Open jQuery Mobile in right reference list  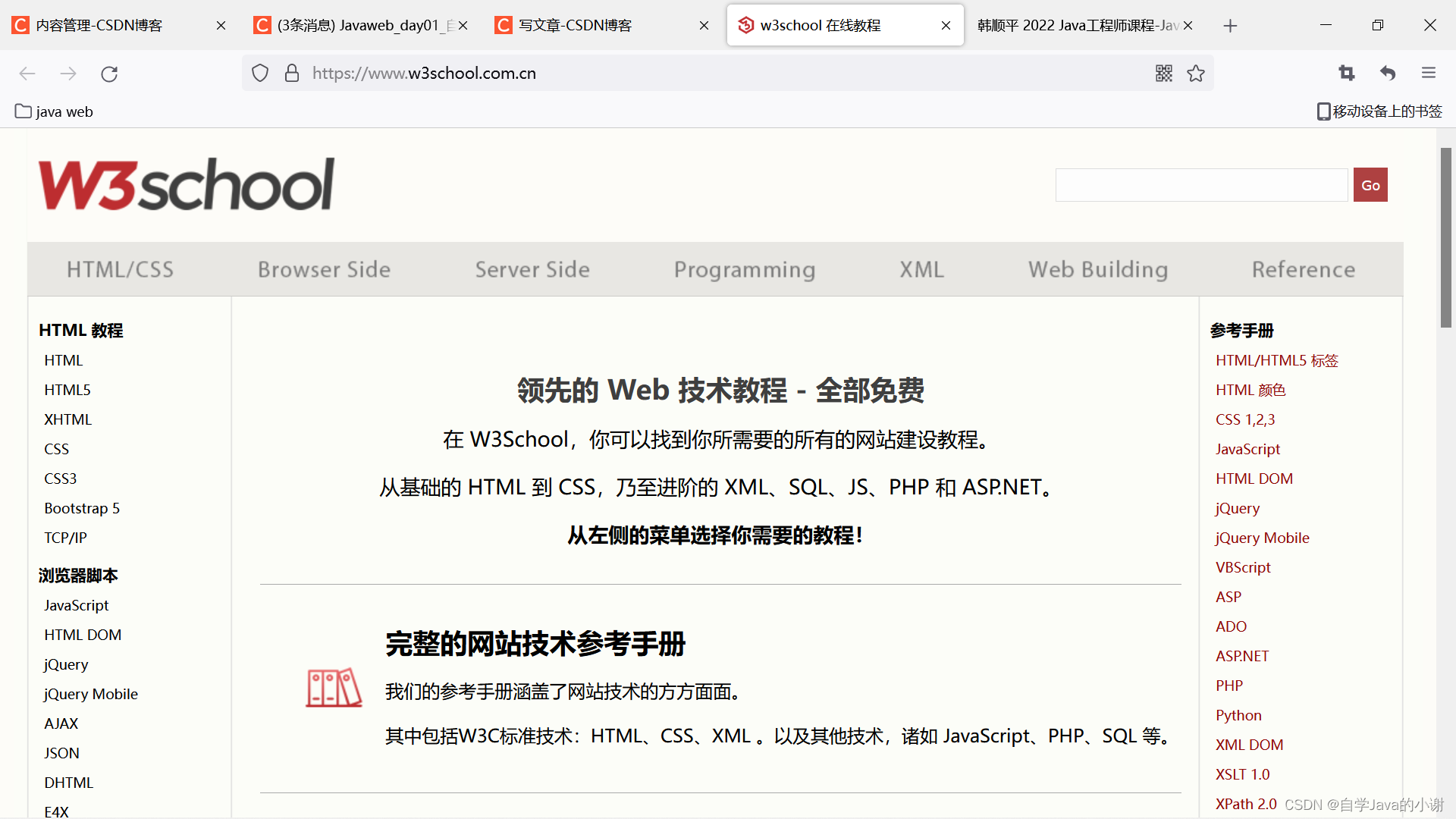pyautogui.click(x=1262, y=538)
